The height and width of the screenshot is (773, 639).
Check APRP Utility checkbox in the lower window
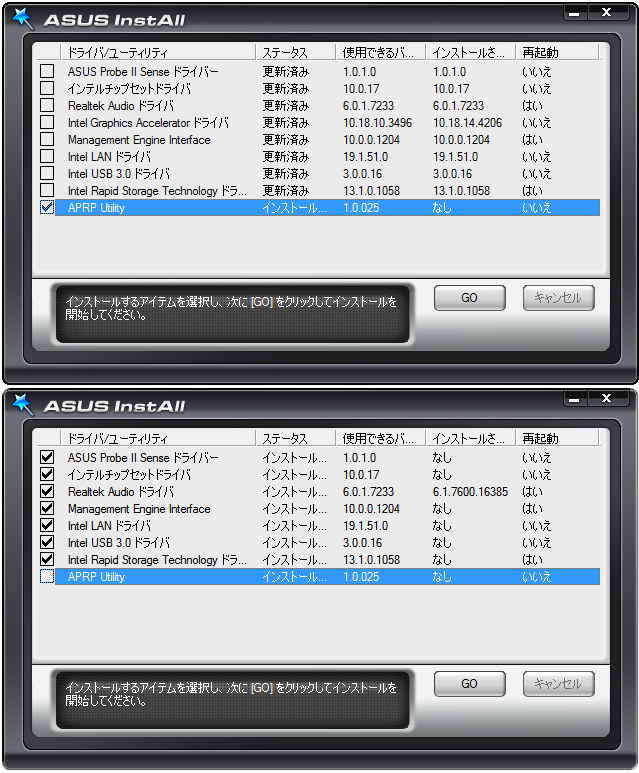[x=47, y=577]
